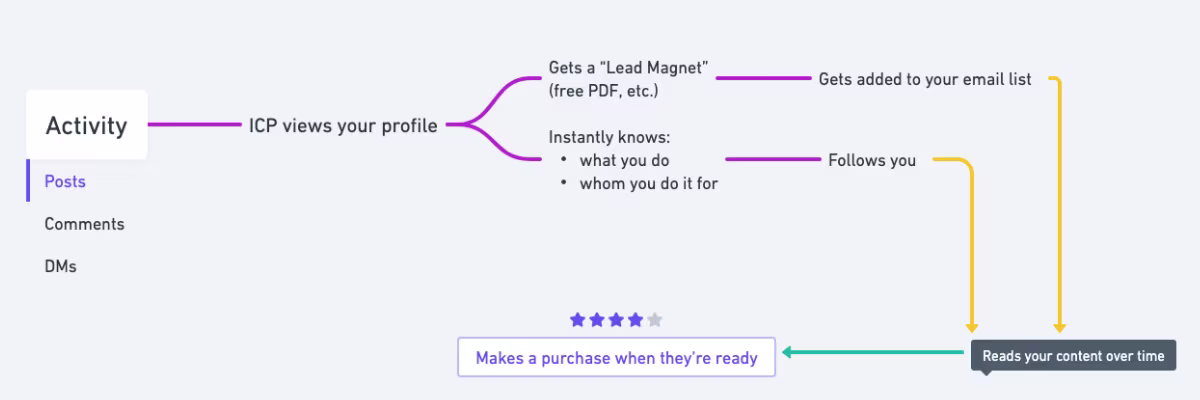Click the second purple rating star

pyautogui.click(x=596, y=320)
